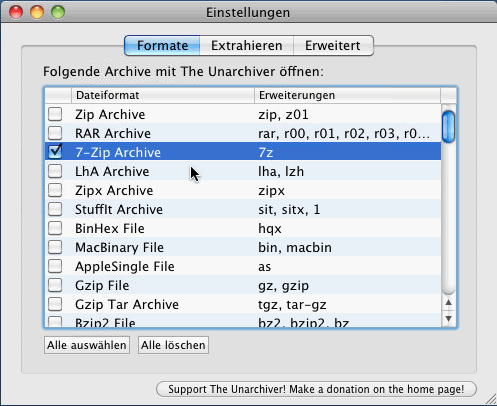Image resolution: width=497 pixels, height=406 pixels.
Task: Uncheck the 7-Zip Archive checkbox
Action: click(55, 152)
